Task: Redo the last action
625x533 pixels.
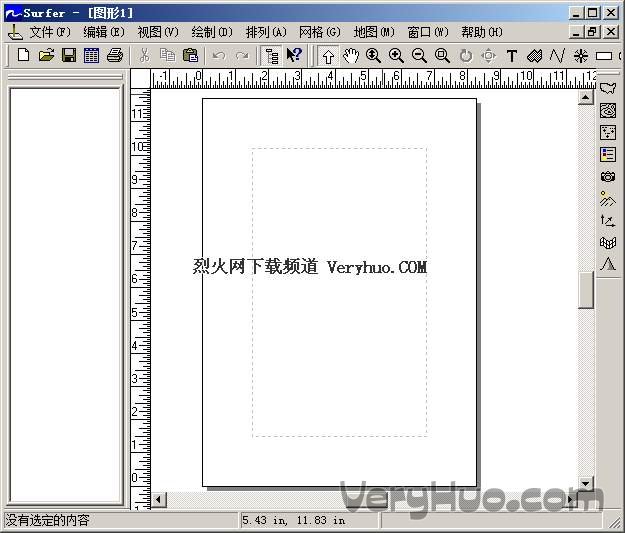Action: click(242, 55)
